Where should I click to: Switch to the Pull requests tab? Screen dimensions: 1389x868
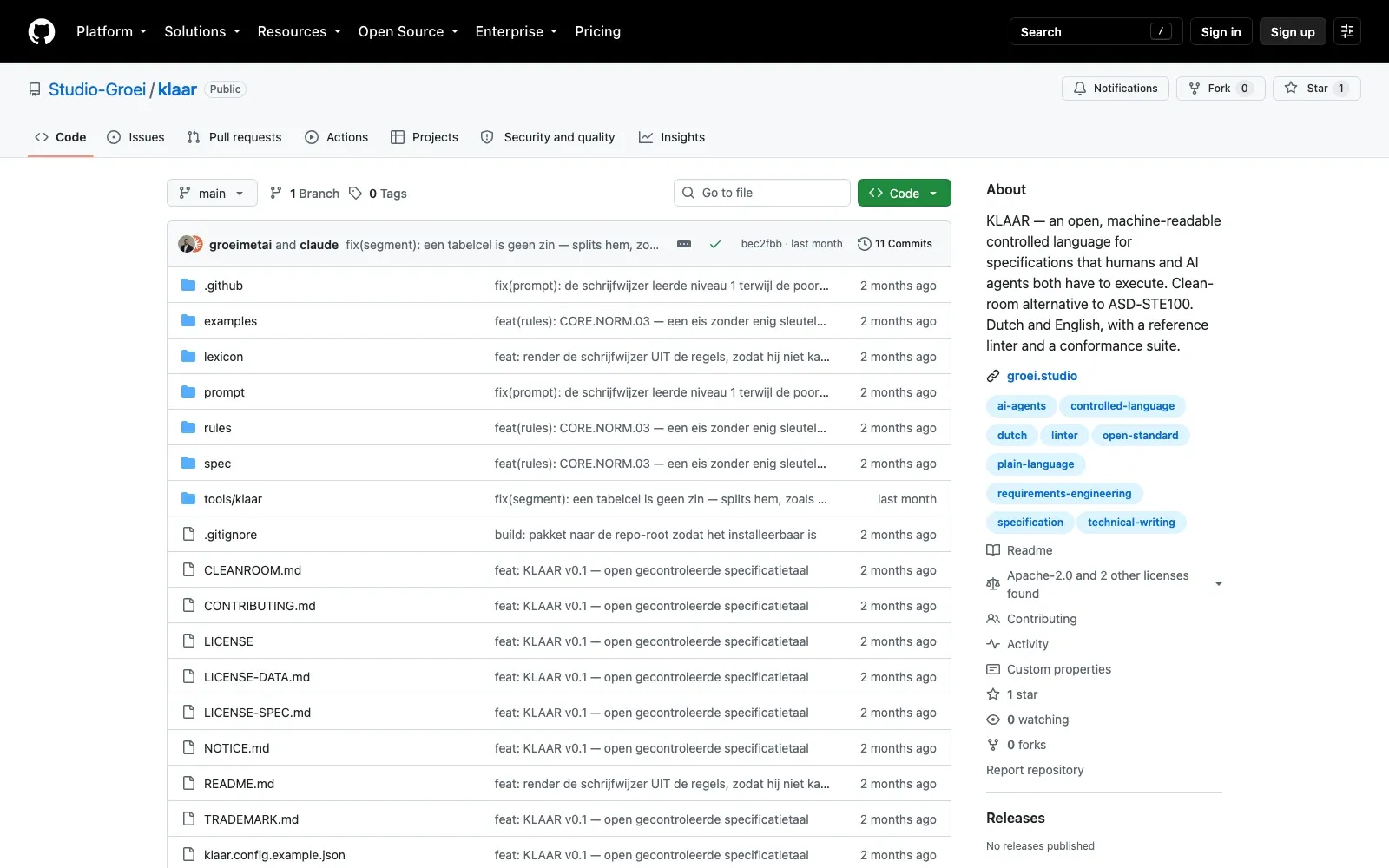coord(234,137)
